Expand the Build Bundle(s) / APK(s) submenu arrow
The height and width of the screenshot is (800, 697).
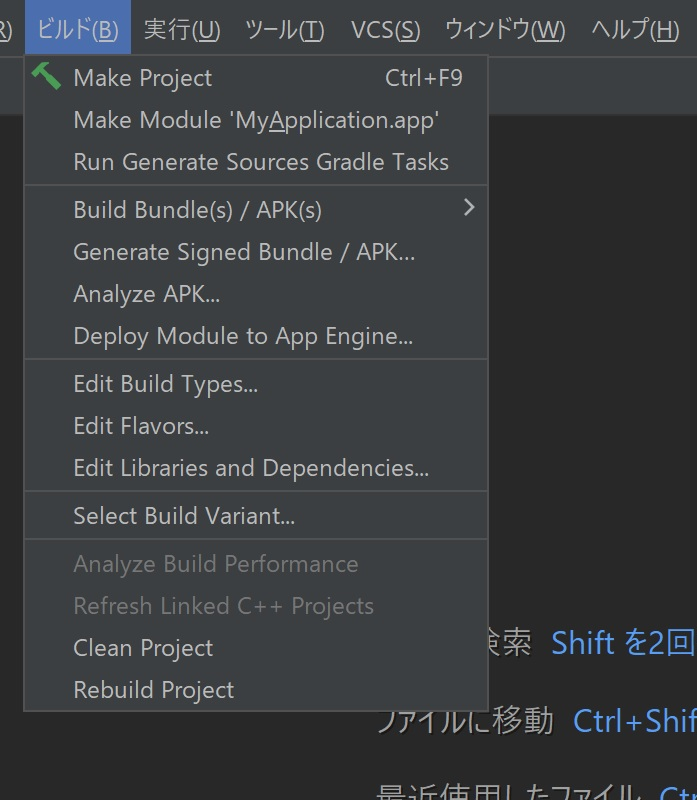tap(468, 208)
